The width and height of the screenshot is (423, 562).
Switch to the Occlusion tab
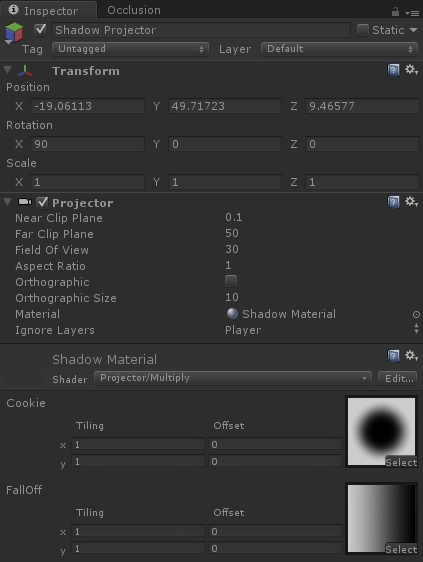click(x=134, y=10)
